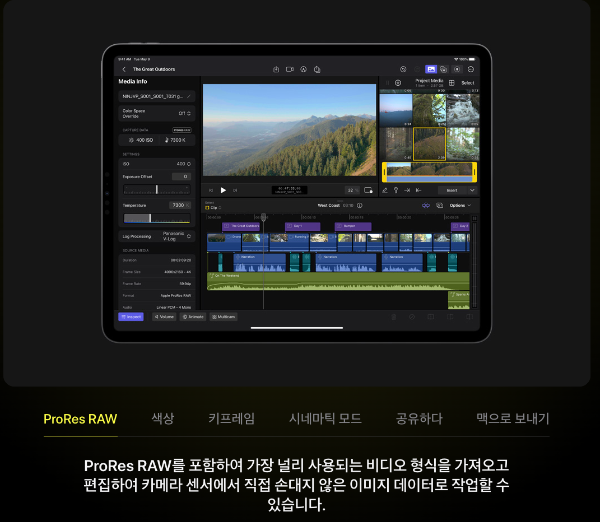This screenshot has width=600, height=522.
Task: Select The Great Outdoors purple title clip
Action: [x=241, y=226]
